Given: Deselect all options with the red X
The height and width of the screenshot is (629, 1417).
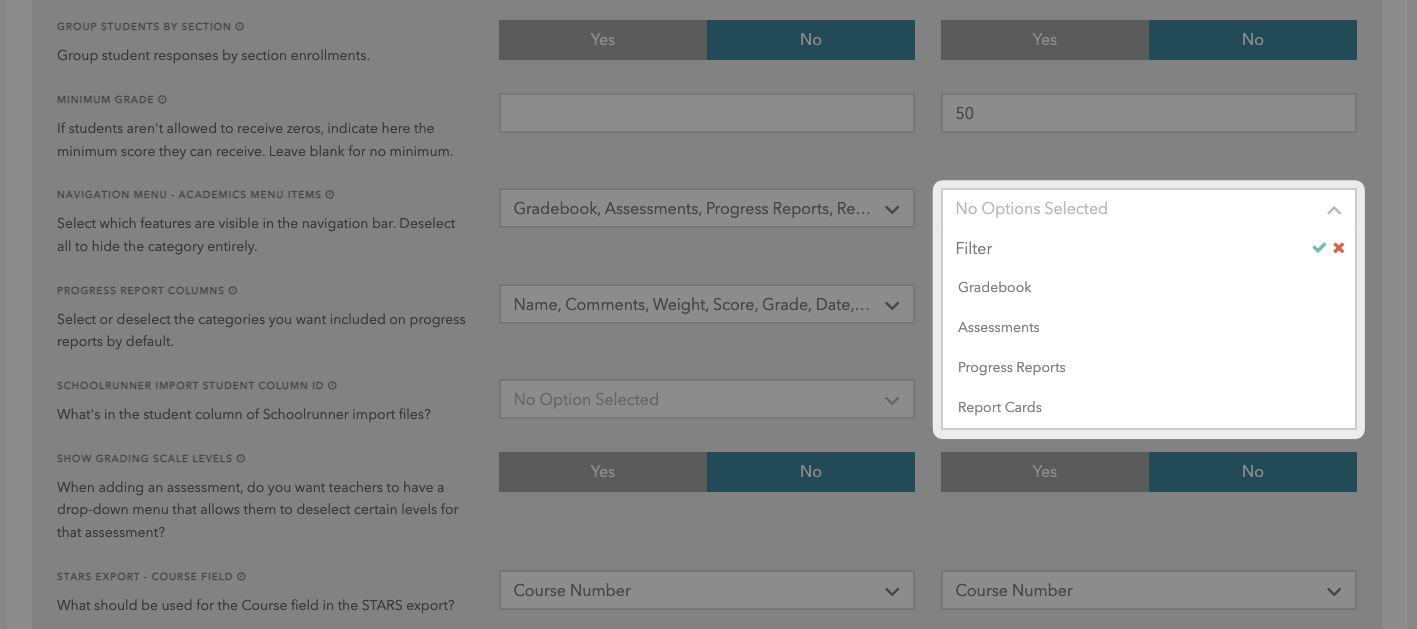Looking at the screenshot, I should pyautogui.click(x=1339, y=248).
